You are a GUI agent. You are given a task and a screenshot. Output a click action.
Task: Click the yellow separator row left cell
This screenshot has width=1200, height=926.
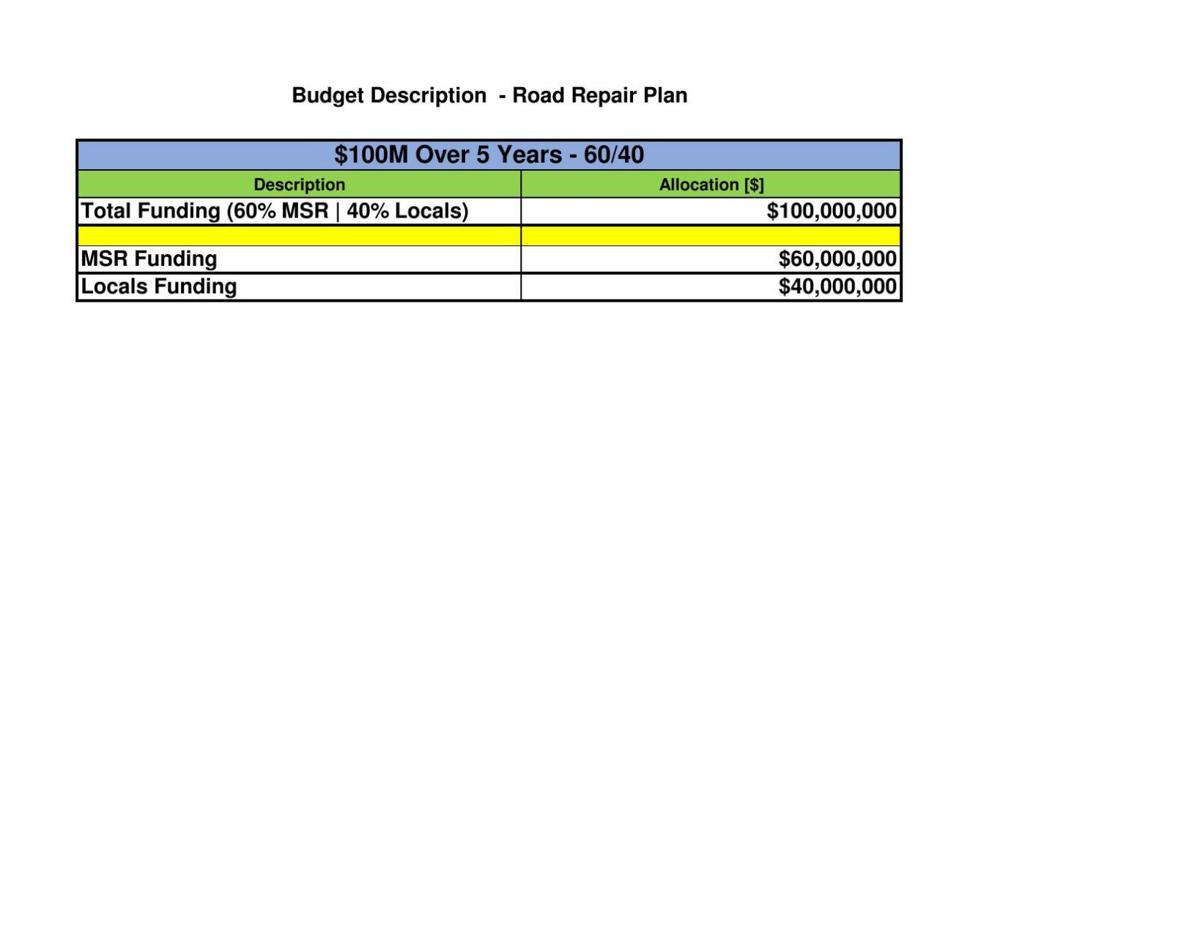pos(298,233)
